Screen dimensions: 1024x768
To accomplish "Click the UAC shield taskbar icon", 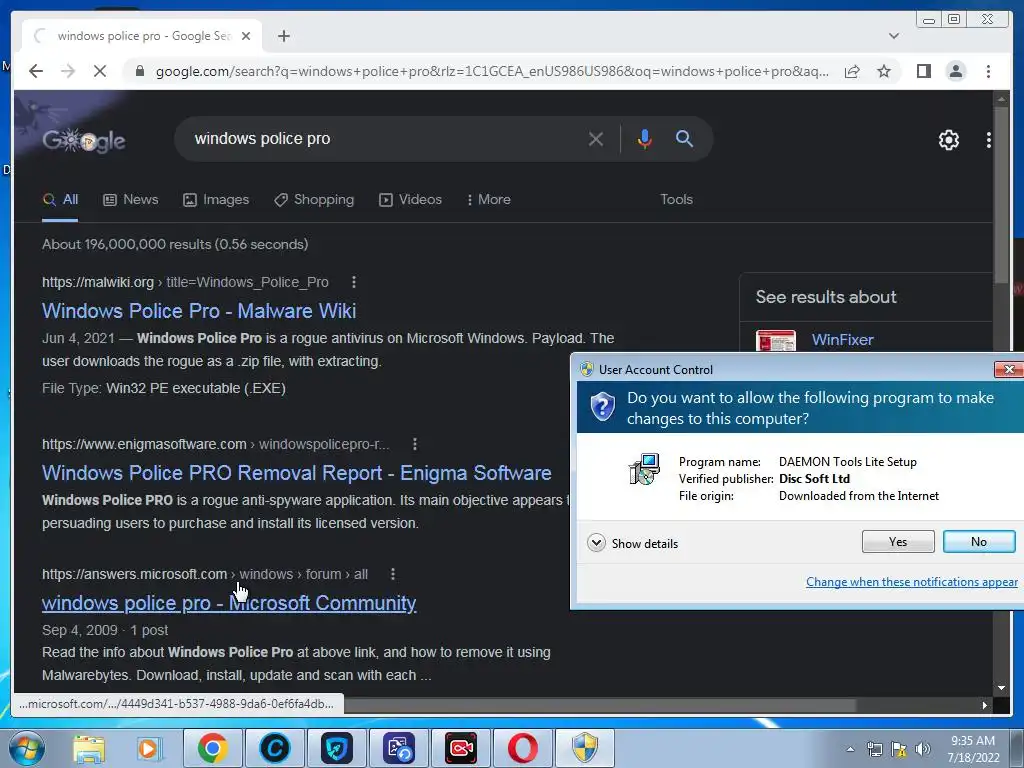I will click(x=584, y=748).
